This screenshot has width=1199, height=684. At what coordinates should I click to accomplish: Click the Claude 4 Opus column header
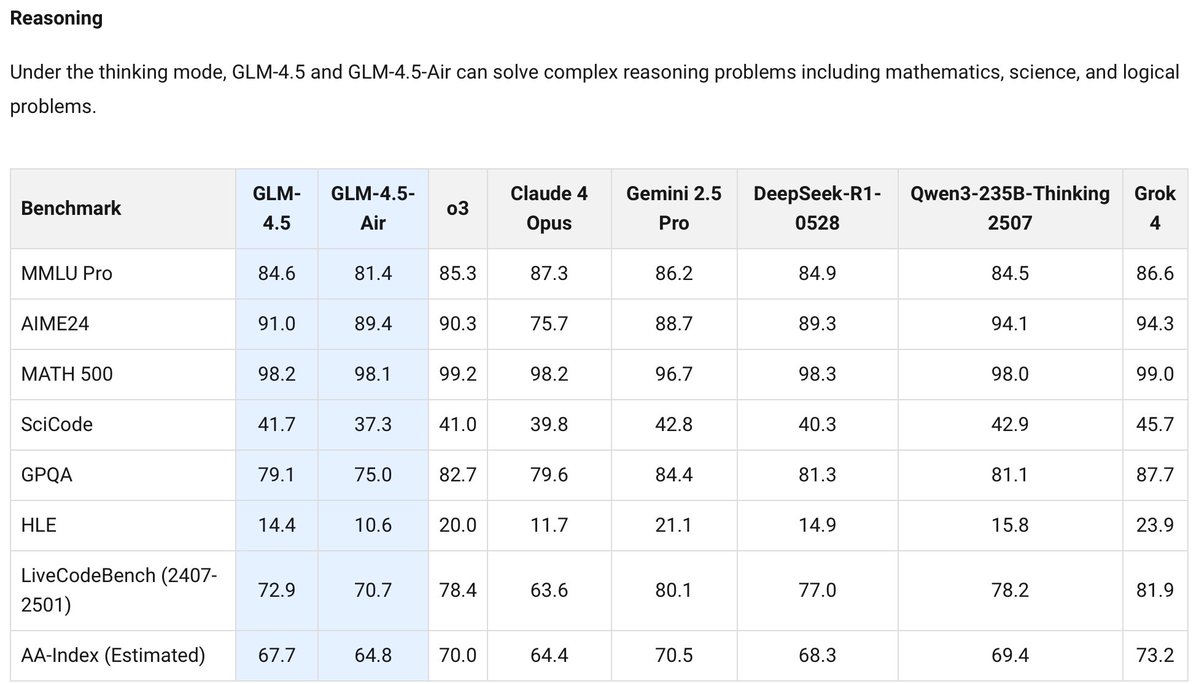click(549, 208)
